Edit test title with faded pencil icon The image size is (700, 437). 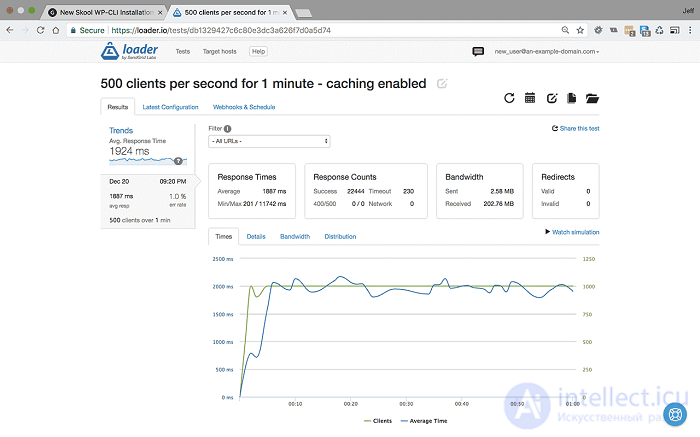coord(442,83)
